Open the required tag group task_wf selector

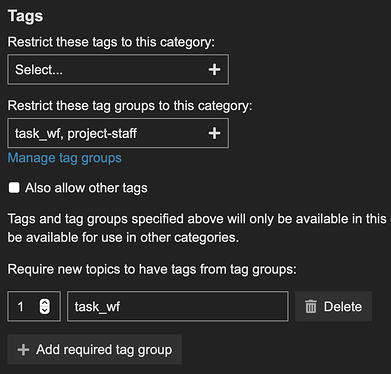(x=178, y=306)
